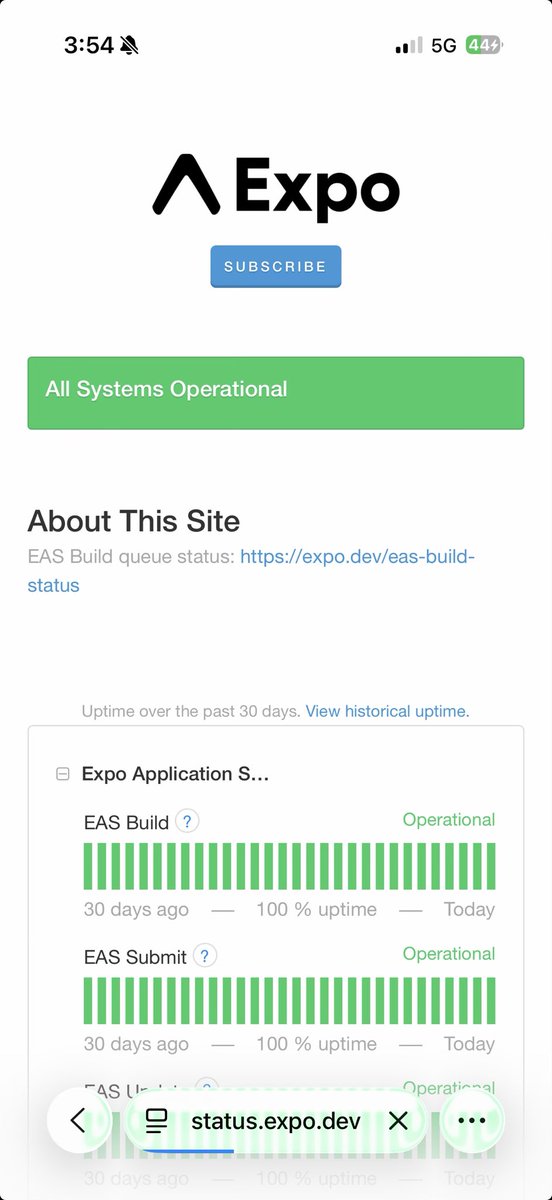Click the help icon next to EAS Submit
Image resolution: width=552 pixels, height=1200 pixels.
pyautogui.click(x=205, y=955)
